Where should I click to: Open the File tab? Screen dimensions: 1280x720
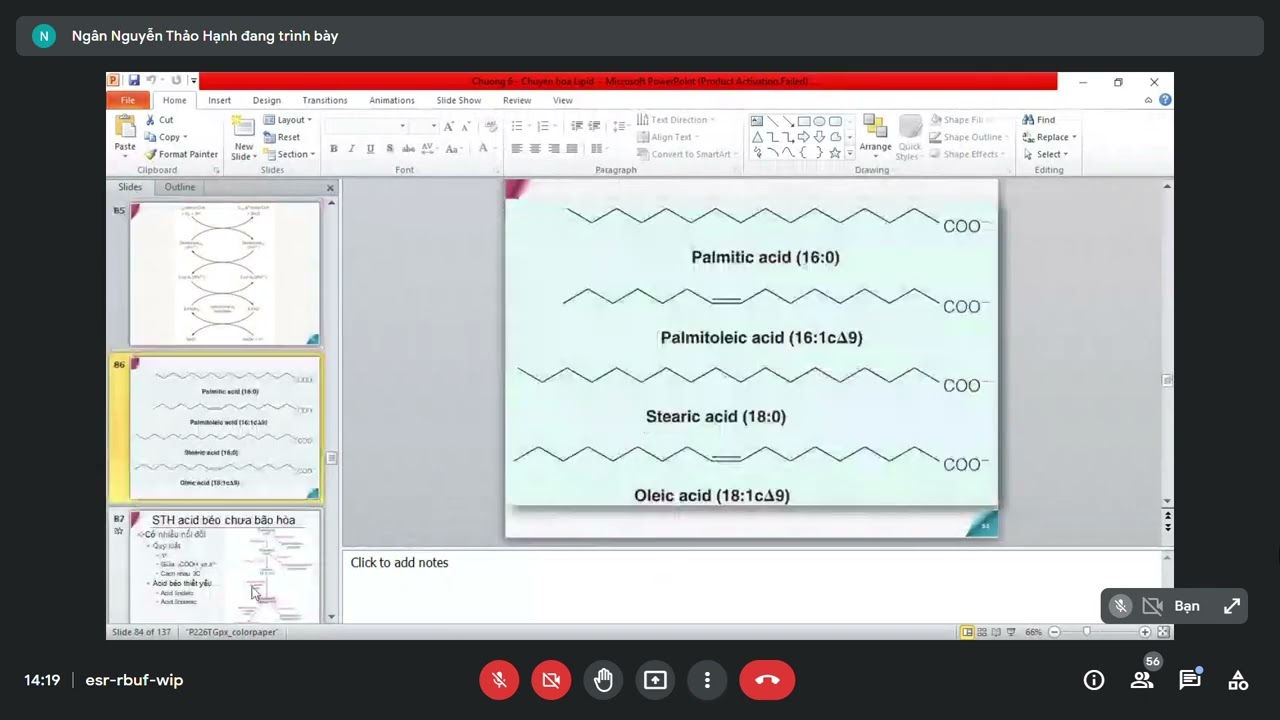(x=128, y=100)
